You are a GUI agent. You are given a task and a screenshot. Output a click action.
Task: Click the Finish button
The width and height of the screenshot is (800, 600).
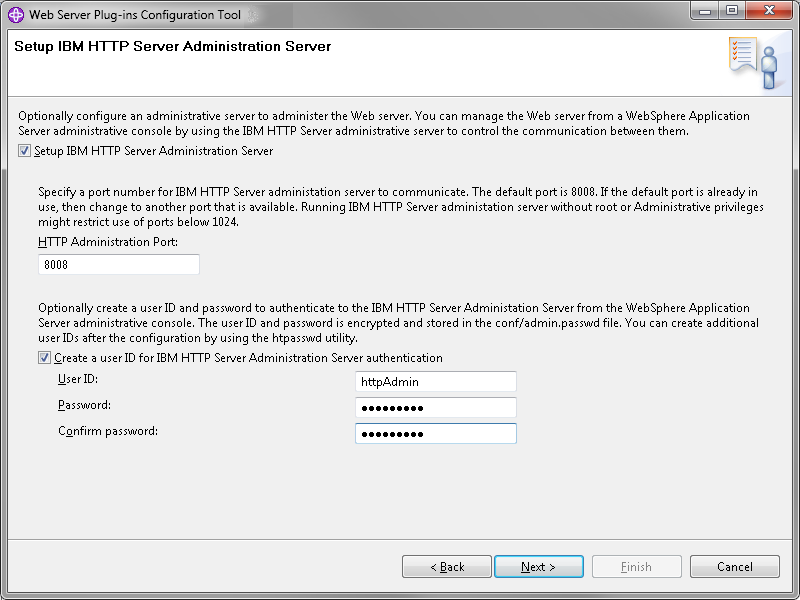tap(637, 567)
